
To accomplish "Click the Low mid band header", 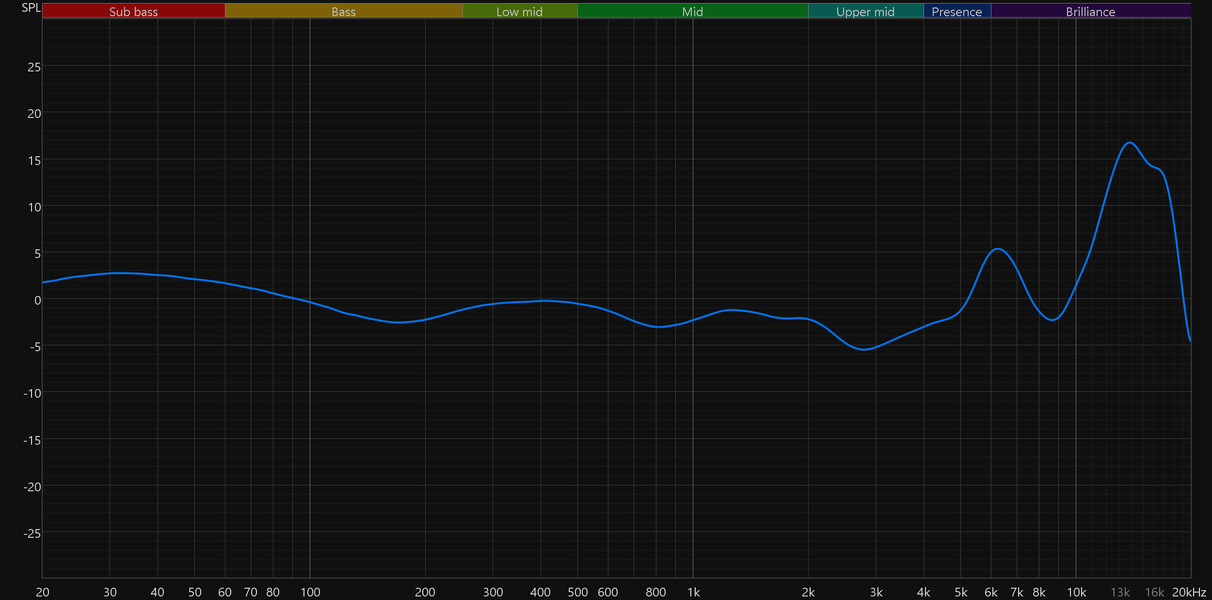I will (520, 12).
